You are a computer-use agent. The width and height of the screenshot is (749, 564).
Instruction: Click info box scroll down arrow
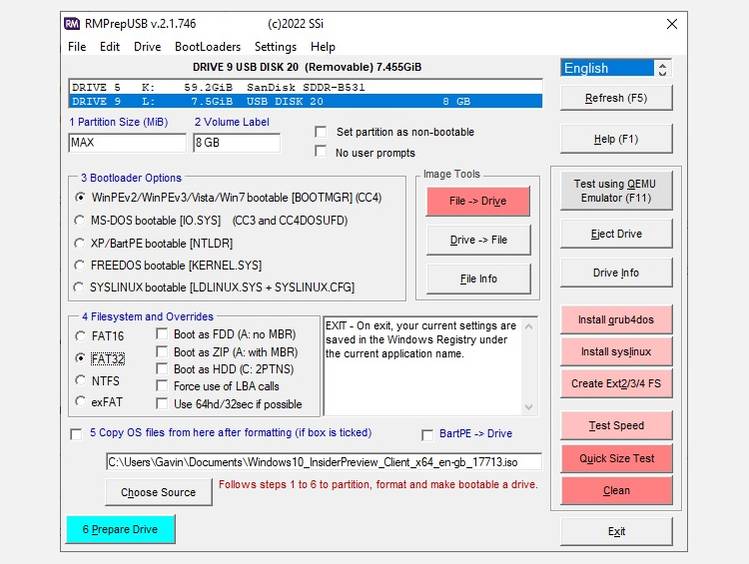(x=529, y=407)
